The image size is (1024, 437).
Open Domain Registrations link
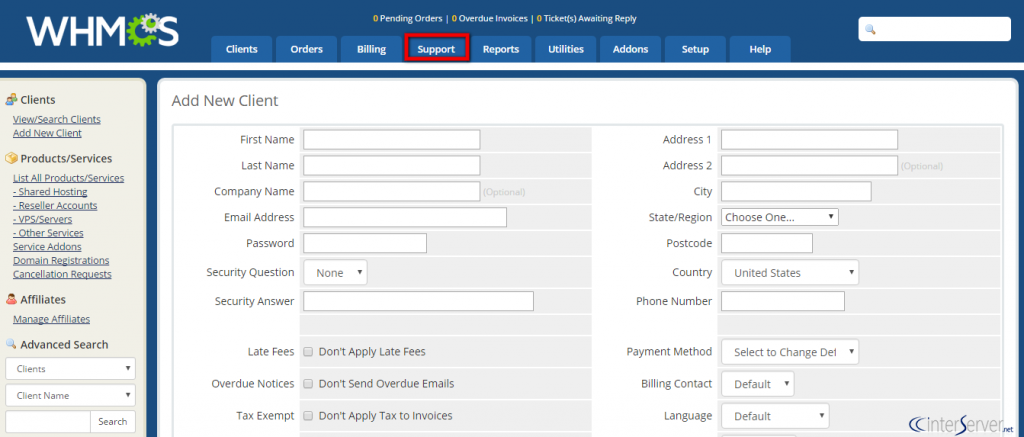tap(61, 260)
